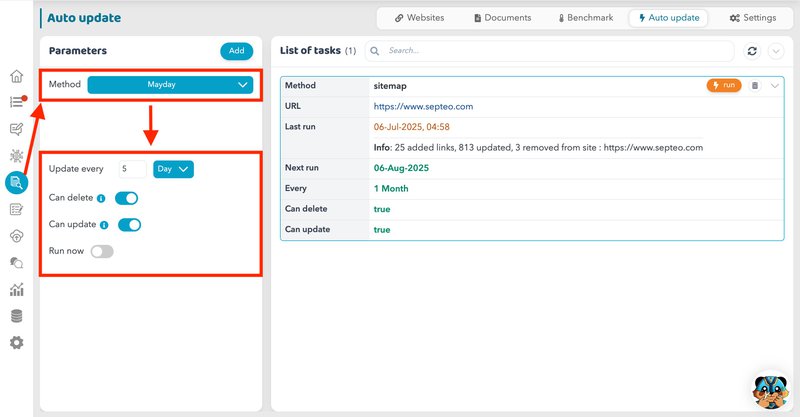Run the sitemap task with the orange run button
This screenshot has height=417, width=800.
click(x=724, y=85)
